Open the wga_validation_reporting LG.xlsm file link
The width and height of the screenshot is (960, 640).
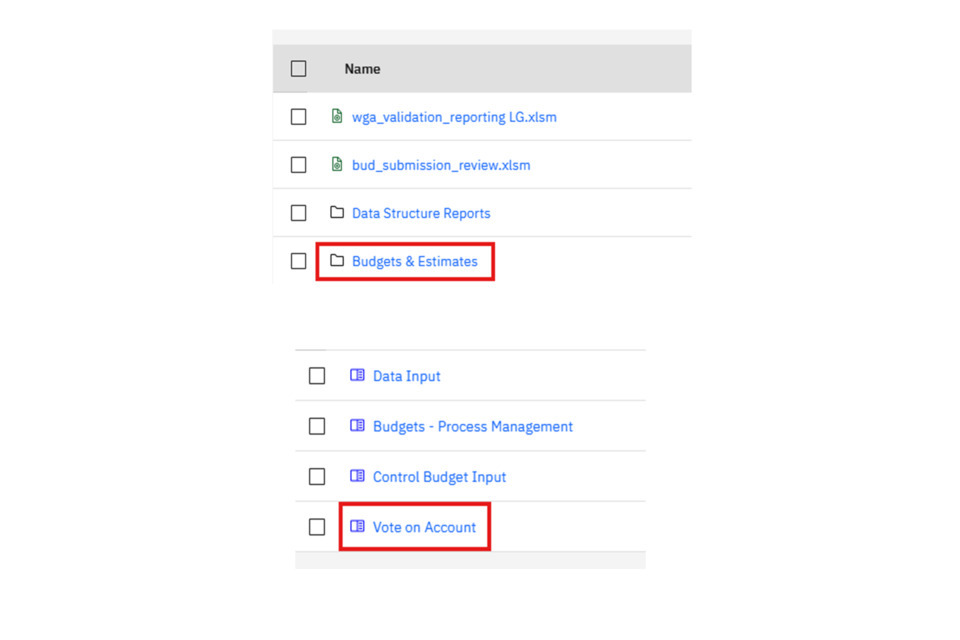point(454,117)
